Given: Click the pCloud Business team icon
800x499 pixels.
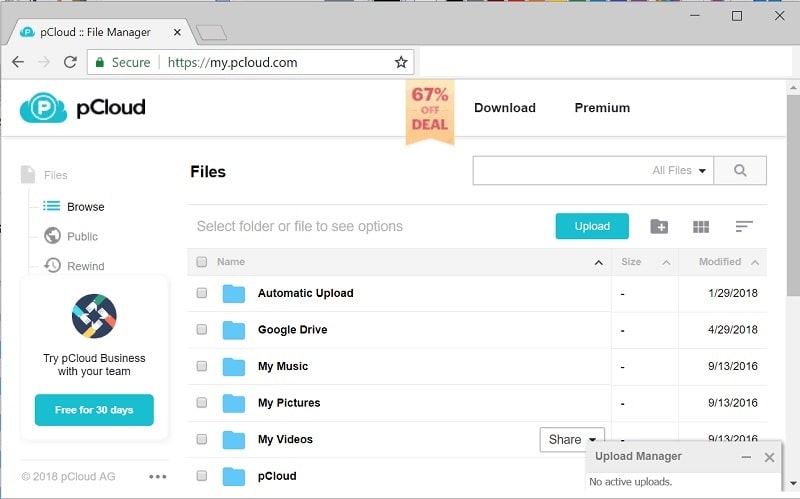Looking at the screenshot, I should [x=94, y=316].
